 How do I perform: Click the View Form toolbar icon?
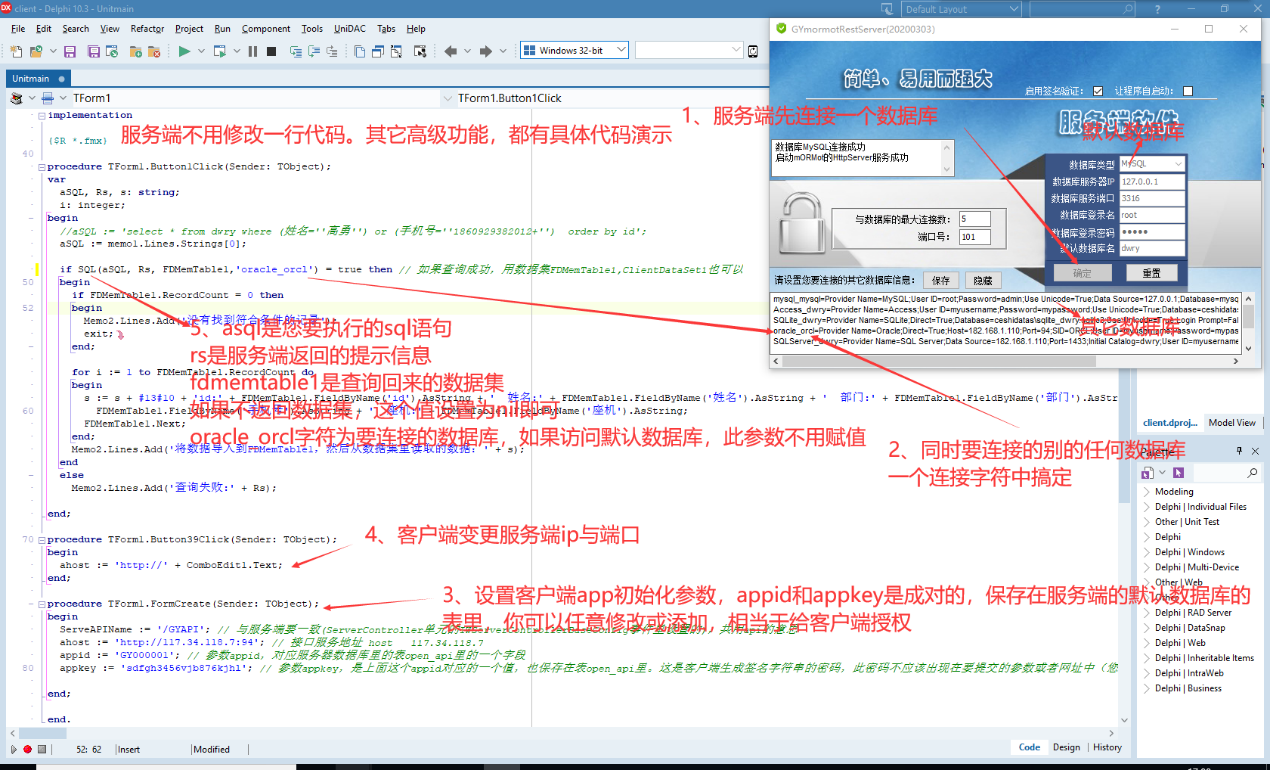[x=378, y=51]
